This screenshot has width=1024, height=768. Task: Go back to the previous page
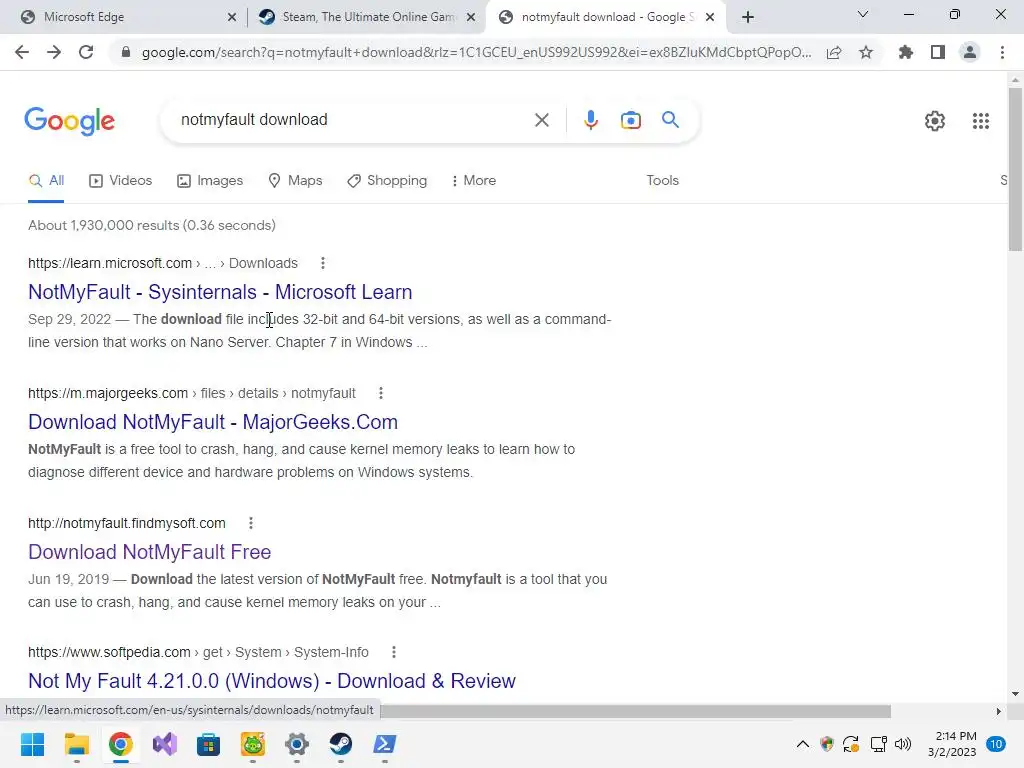[x=22, y=52]
